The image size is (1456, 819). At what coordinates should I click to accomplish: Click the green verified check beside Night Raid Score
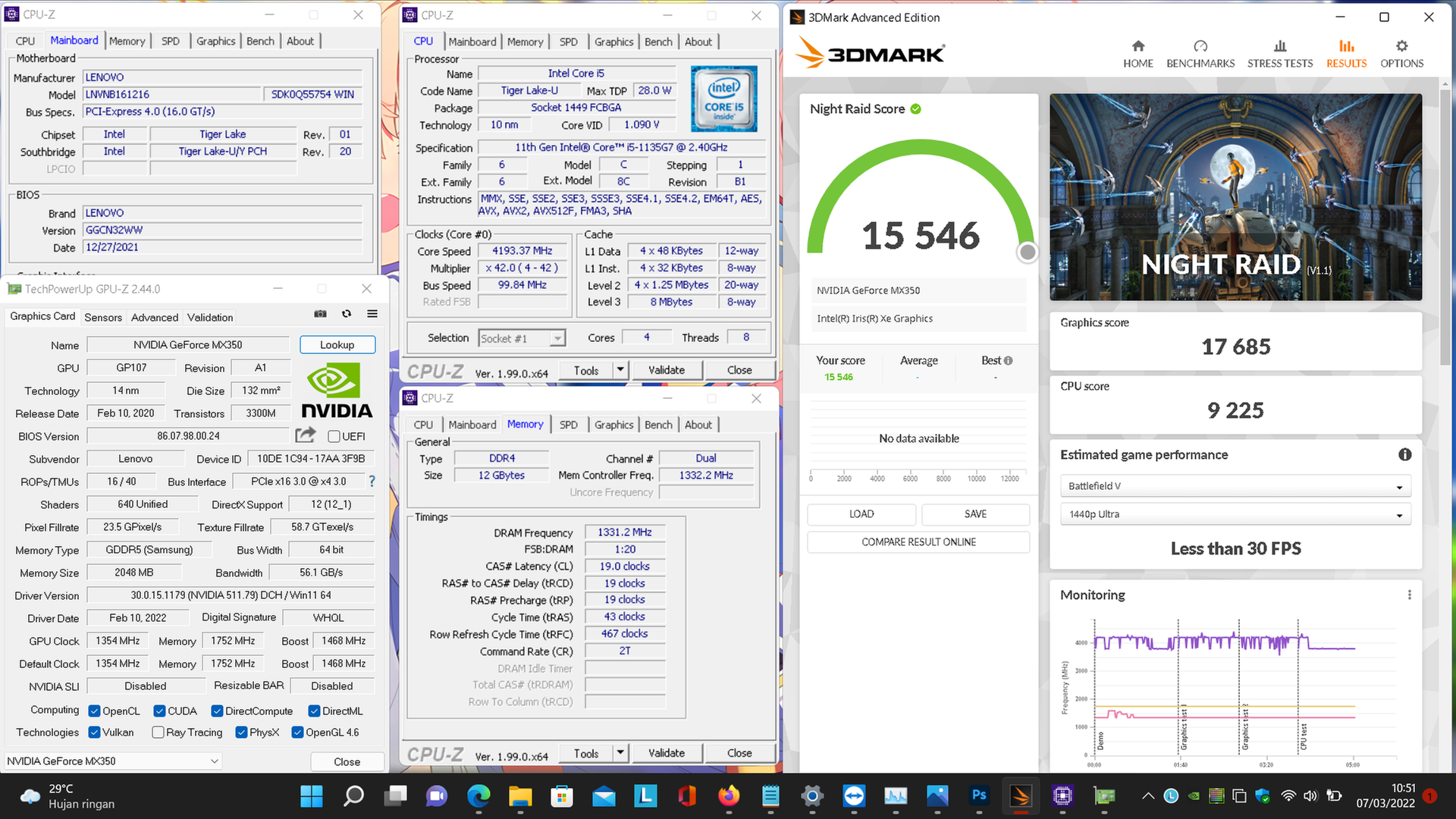tap(916, 109)
